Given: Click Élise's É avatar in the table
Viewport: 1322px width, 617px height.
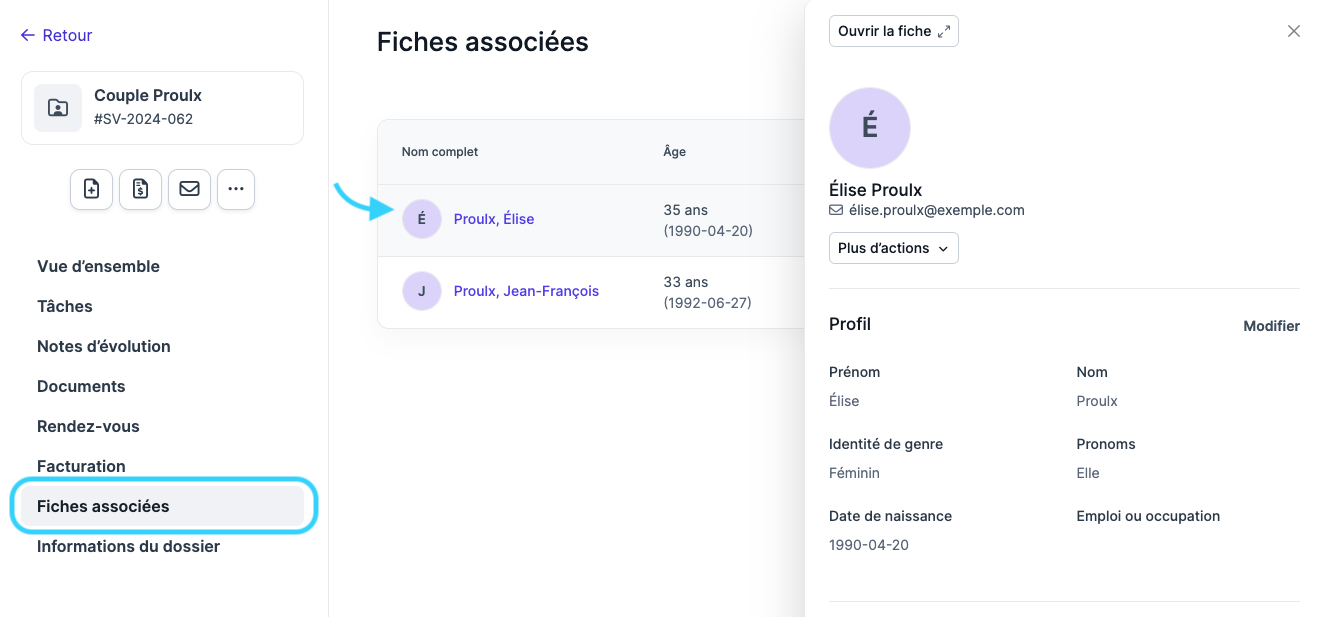Looking at the screenshot, I should click(422, 219).
